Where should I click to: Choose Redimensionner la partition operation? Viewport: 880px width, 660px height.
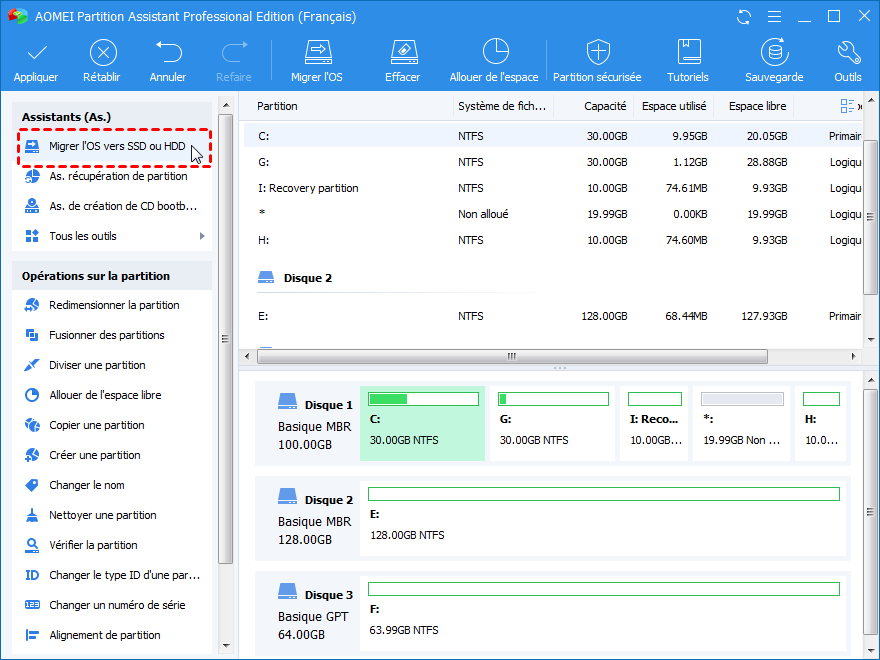click(114, 305)
